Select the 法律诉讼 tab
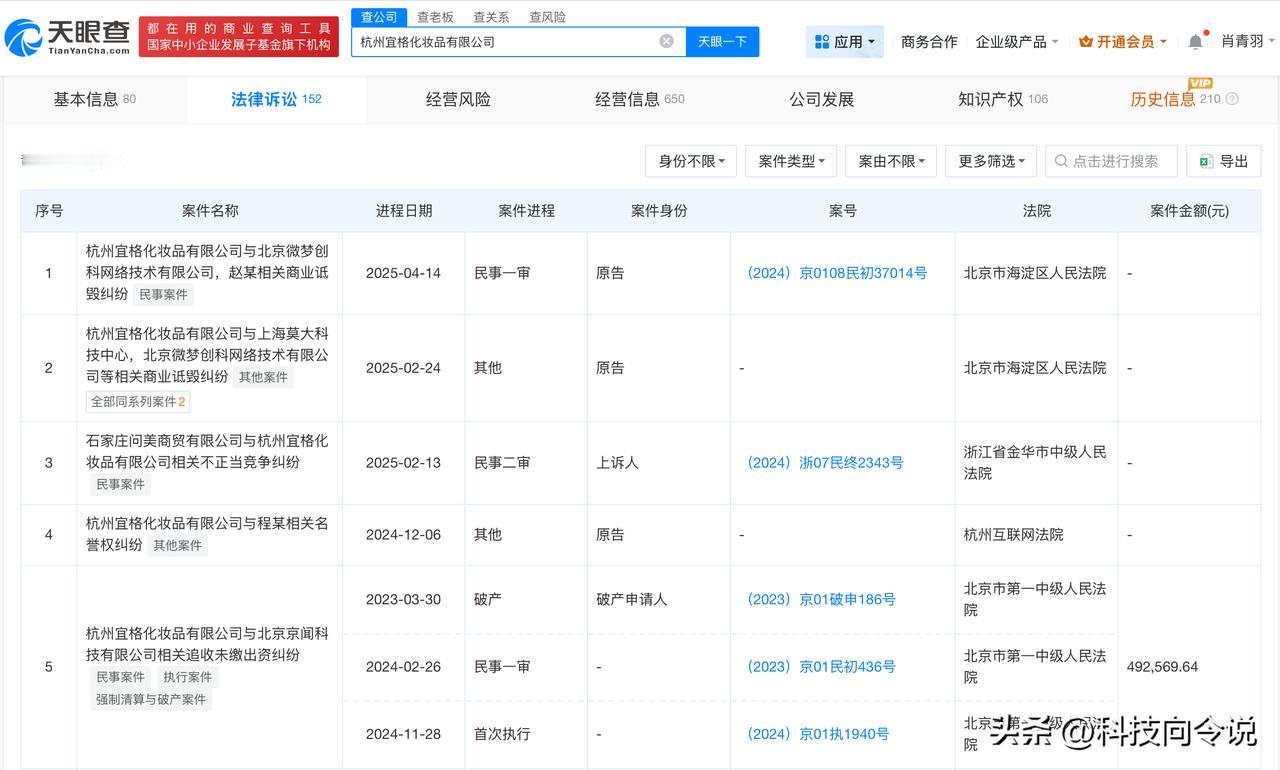This screenshot has height=770, width=1280. [276, 99]
